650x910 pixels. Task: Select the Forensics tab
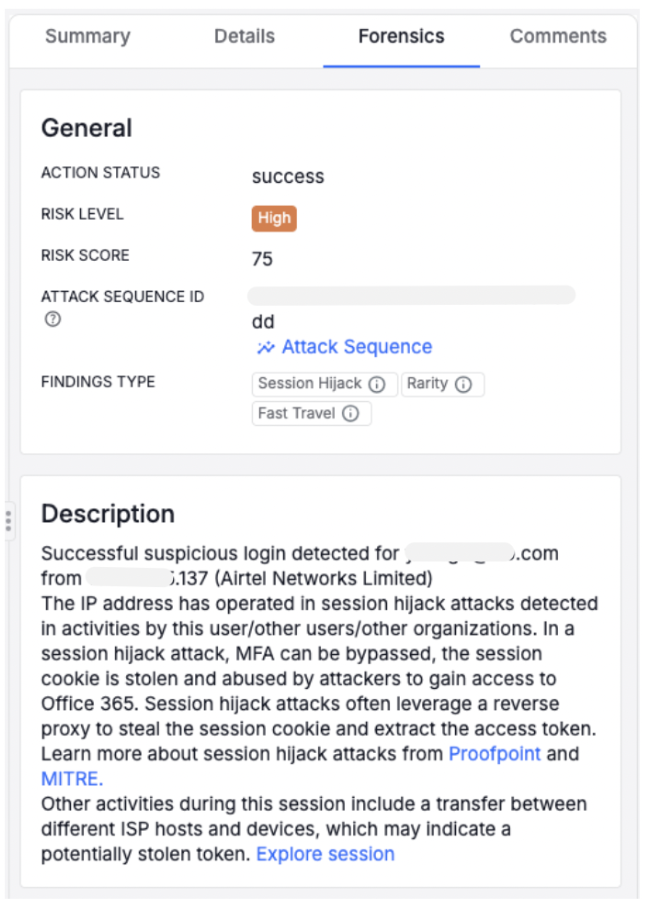[401, 36]
